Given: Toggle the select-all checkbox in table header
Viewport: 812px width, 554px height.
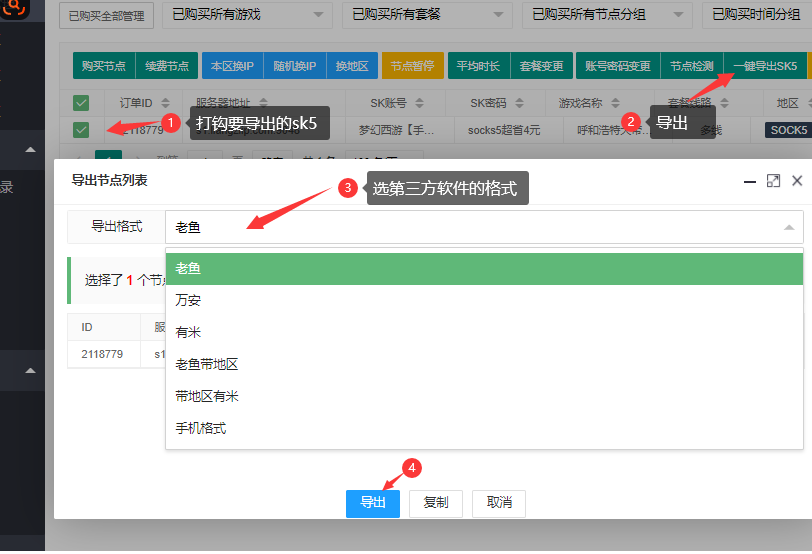Looking at the screenshot, I should tap(81, 103).
